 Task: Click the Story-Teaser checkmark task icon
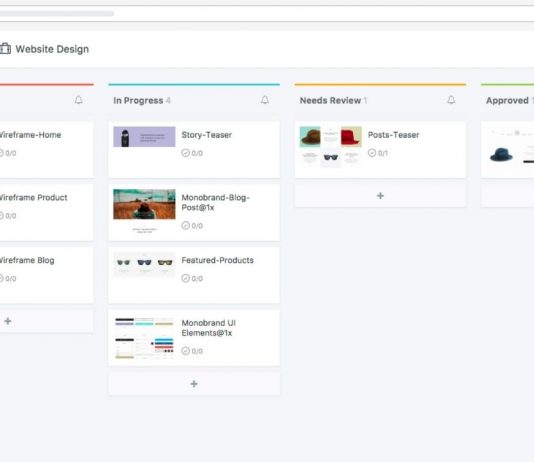(186, 153)
